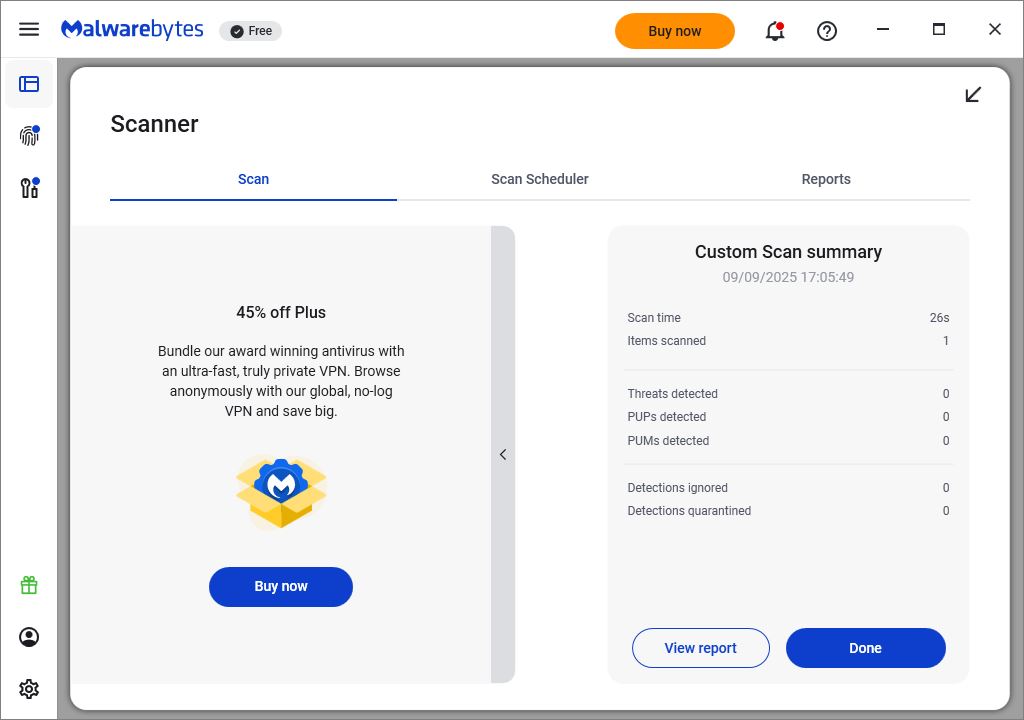Maximize the Malwarebytes window
This screenshot has width=1024, height=720.
(939, 29)
